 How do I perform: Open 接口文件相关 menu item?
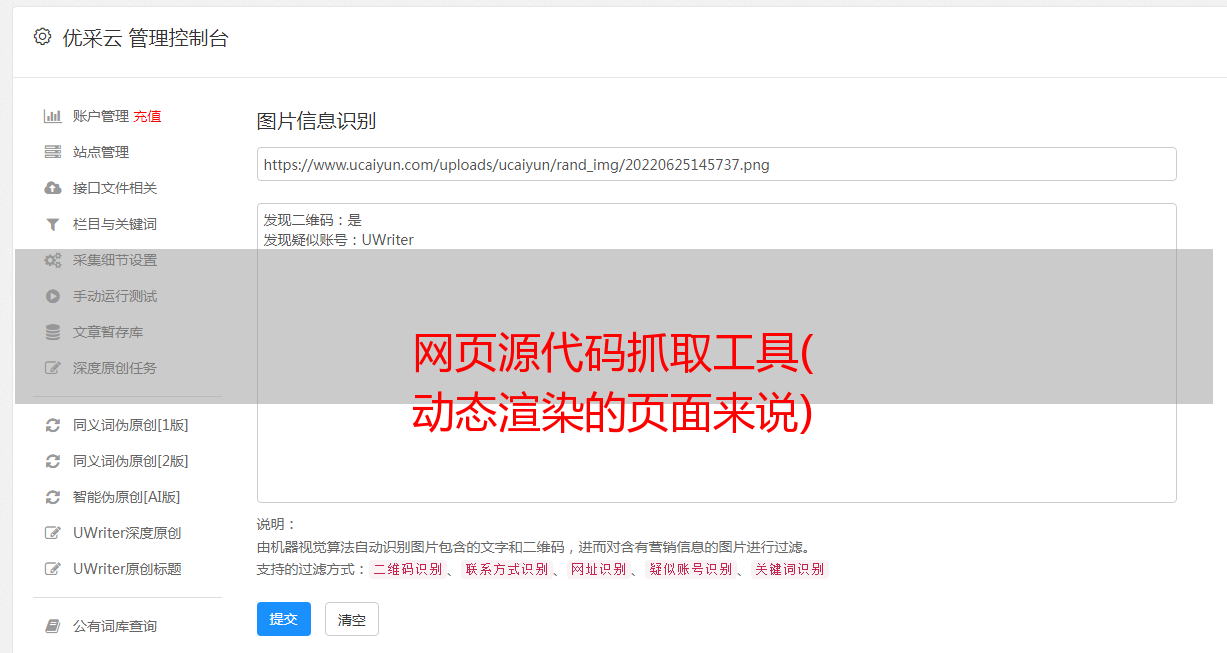[x=115, y=188]
